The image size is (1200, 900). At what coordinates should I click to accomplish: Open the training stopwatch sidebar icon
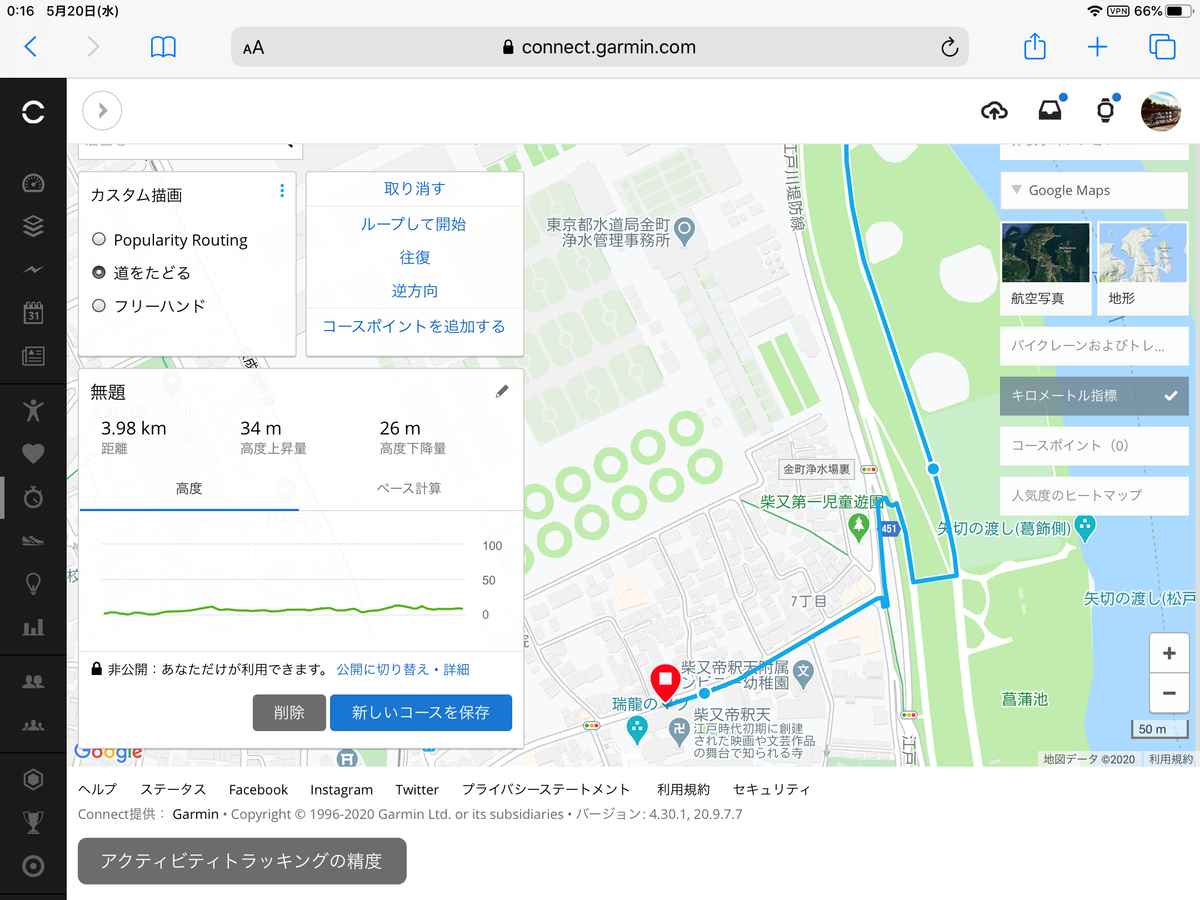tap(33, 496)
